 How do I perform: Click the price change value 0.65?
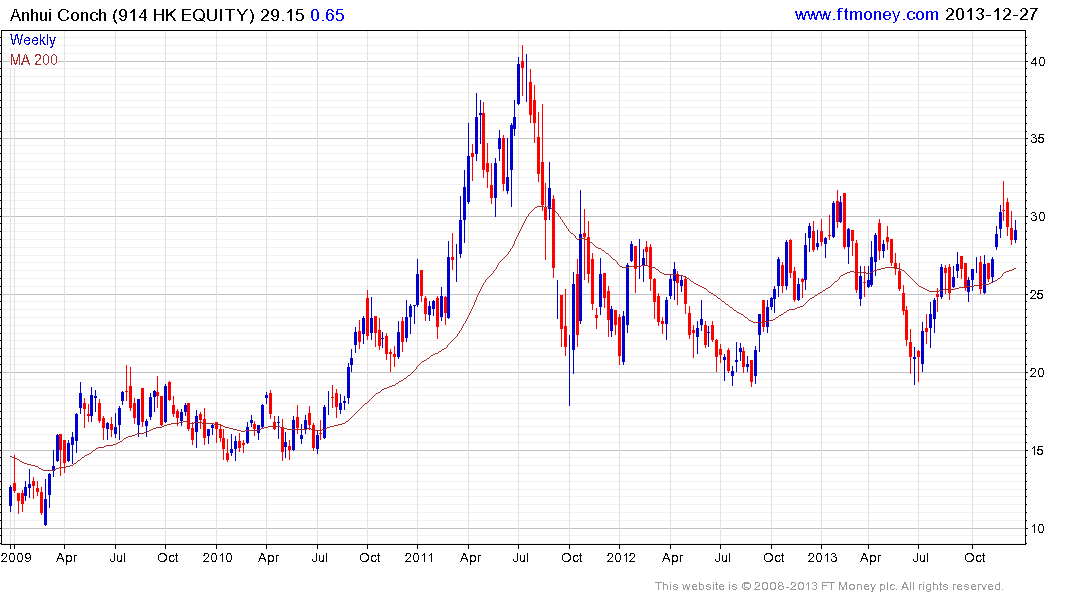[x=327, y=15]
